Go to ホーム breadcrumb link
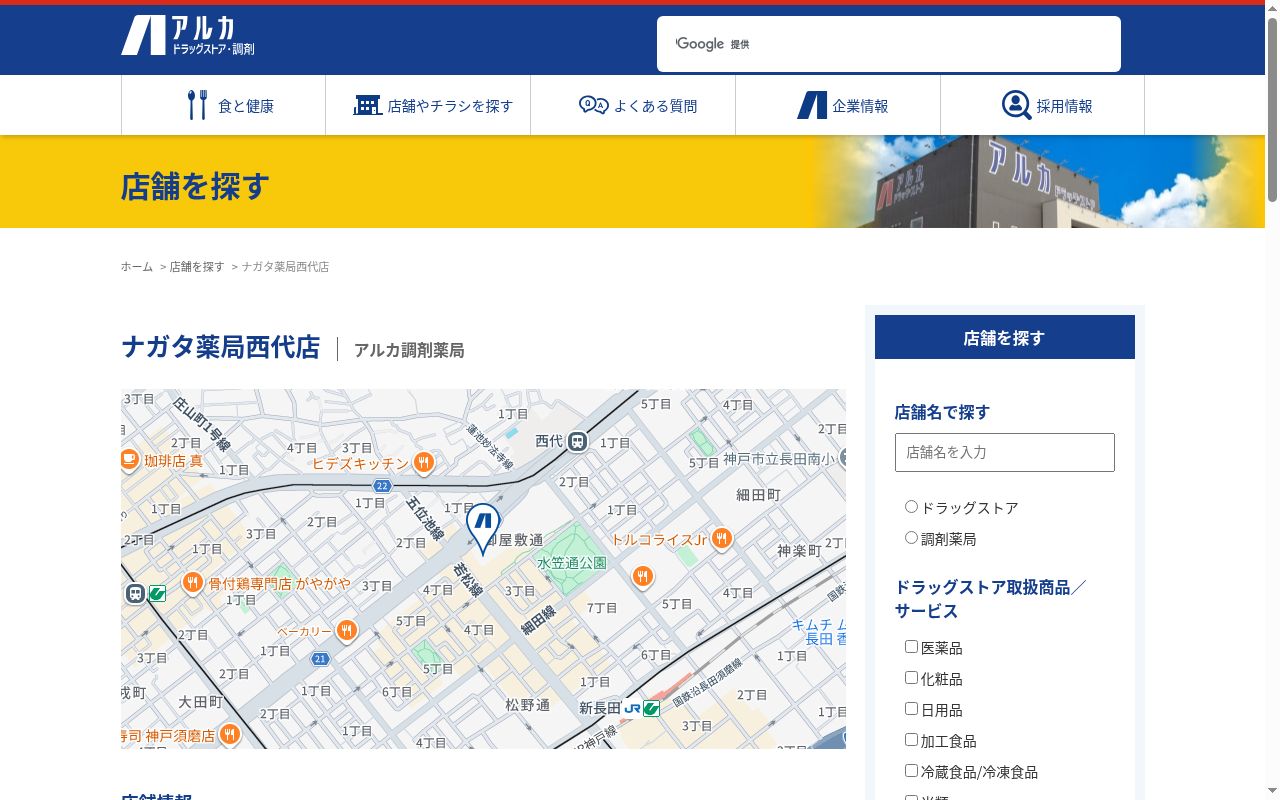This screenshot has width=1280, height=800. click(137, 267)
